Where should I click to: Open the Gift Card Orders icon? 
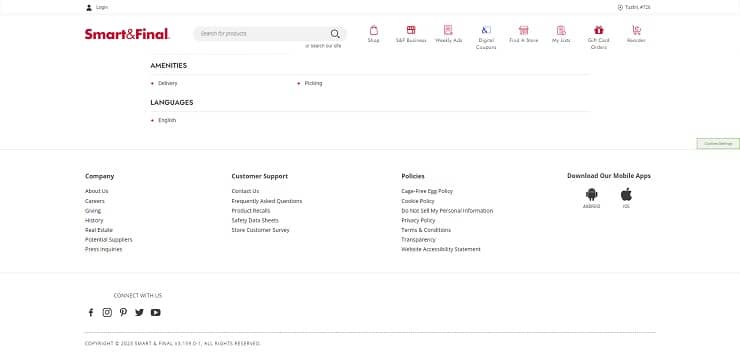(599, 30)
